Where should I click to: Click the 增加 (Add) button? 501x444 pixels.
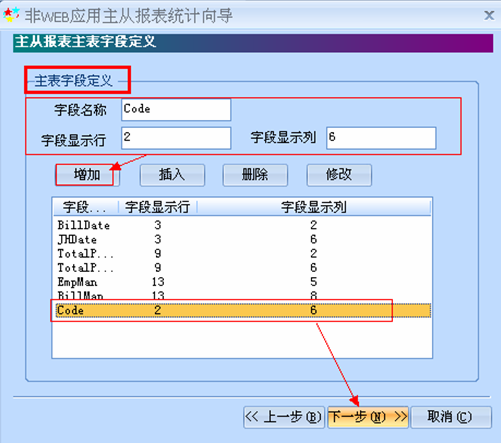(87, 175)
